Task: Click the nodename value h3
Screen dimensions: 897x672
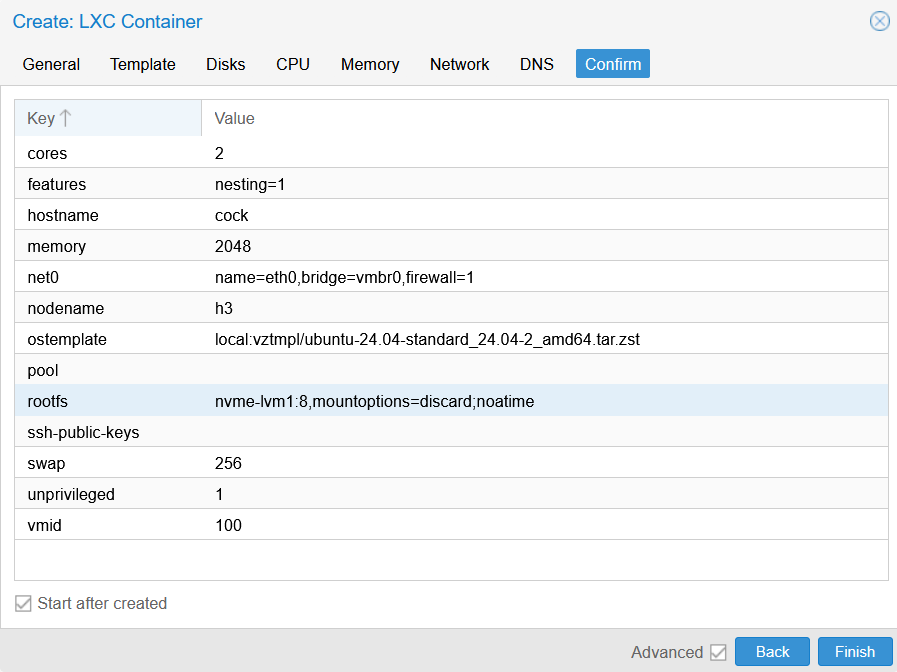Action: point(224,308)
